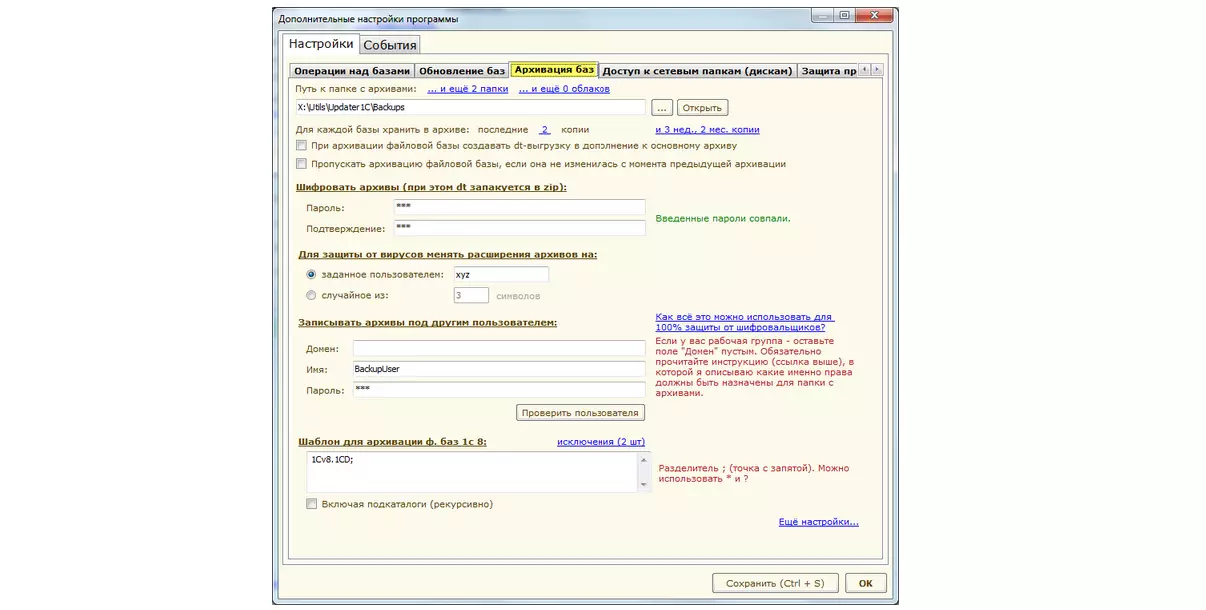1206x610 pixels.
Task: Click the Домен input field
Action: [499, 348]
